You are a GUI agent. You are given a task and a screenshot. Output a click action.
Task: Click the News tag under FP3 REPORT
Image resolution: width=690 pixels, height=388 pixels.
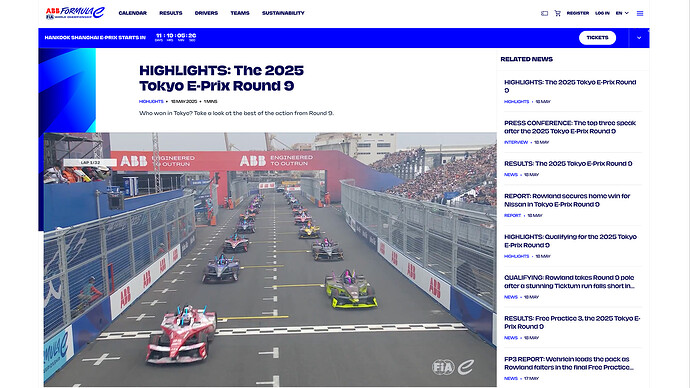[510, 379]
